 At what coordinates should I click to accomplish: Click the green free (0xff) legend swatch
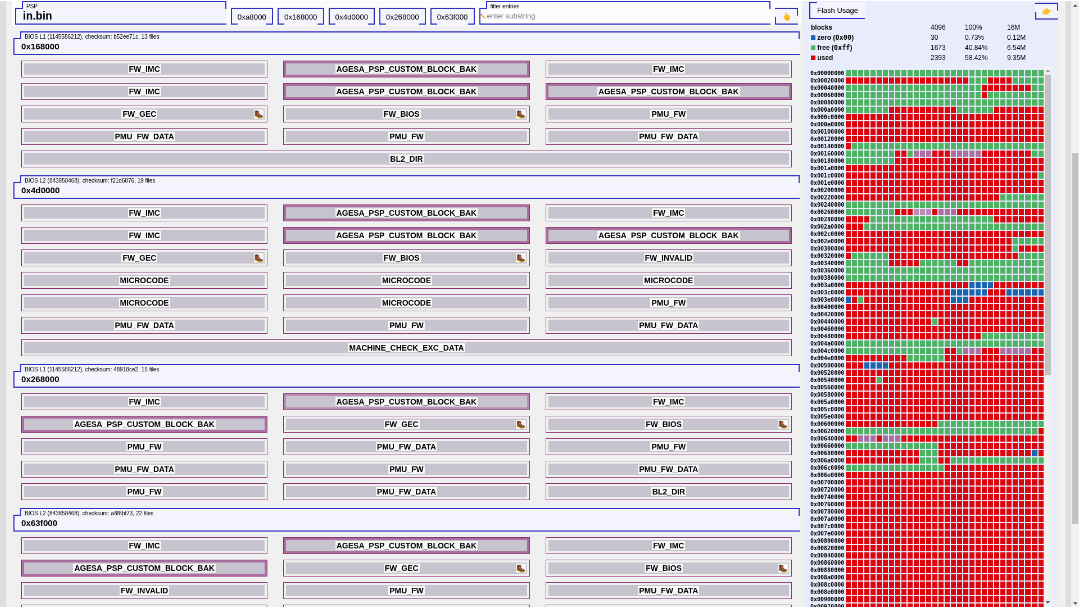pyautogui.click(x=814, y=48)
